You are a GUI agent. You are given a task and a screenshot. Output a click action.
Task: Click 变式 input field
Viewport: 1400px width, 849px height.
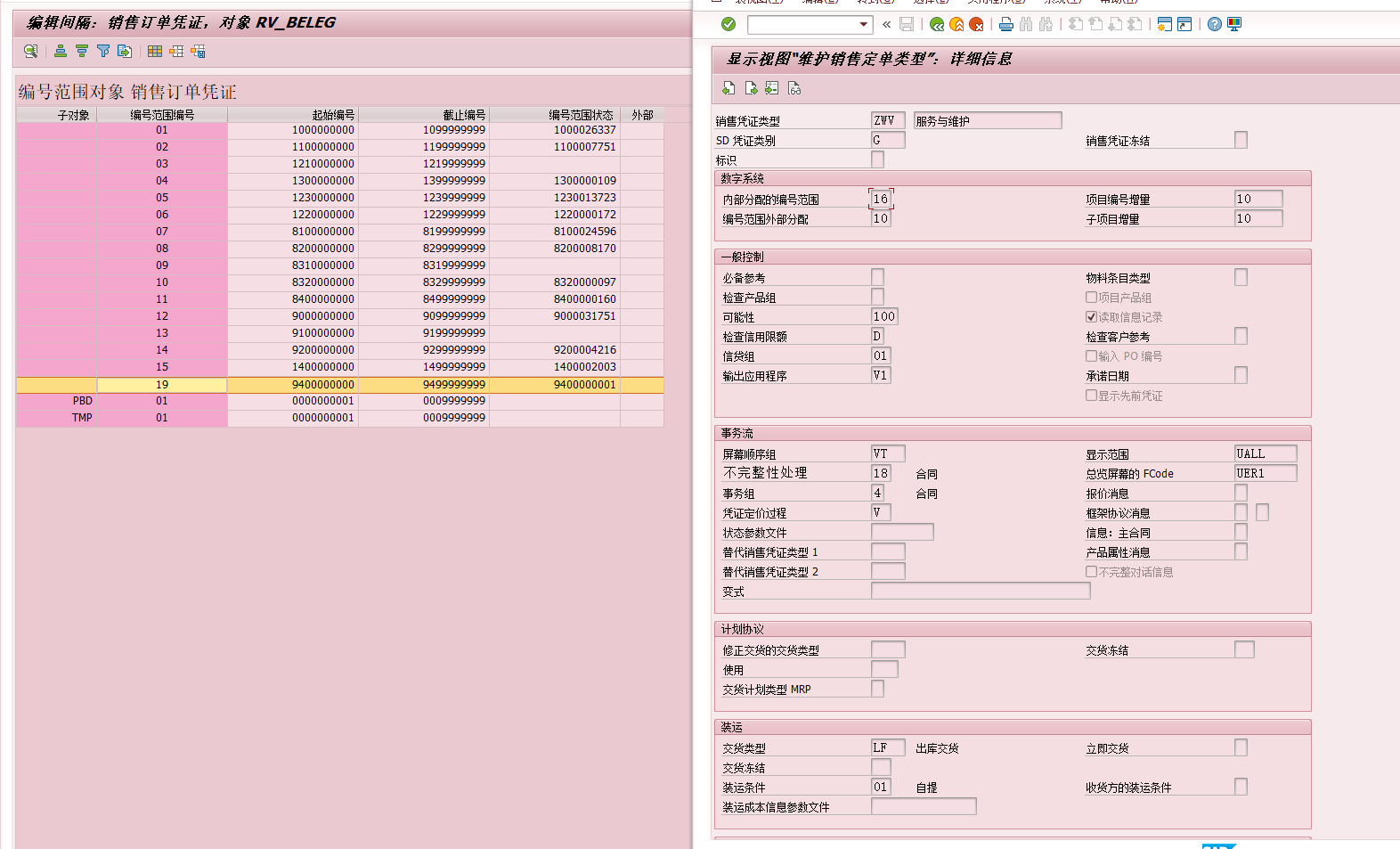(x=981, y=591)
